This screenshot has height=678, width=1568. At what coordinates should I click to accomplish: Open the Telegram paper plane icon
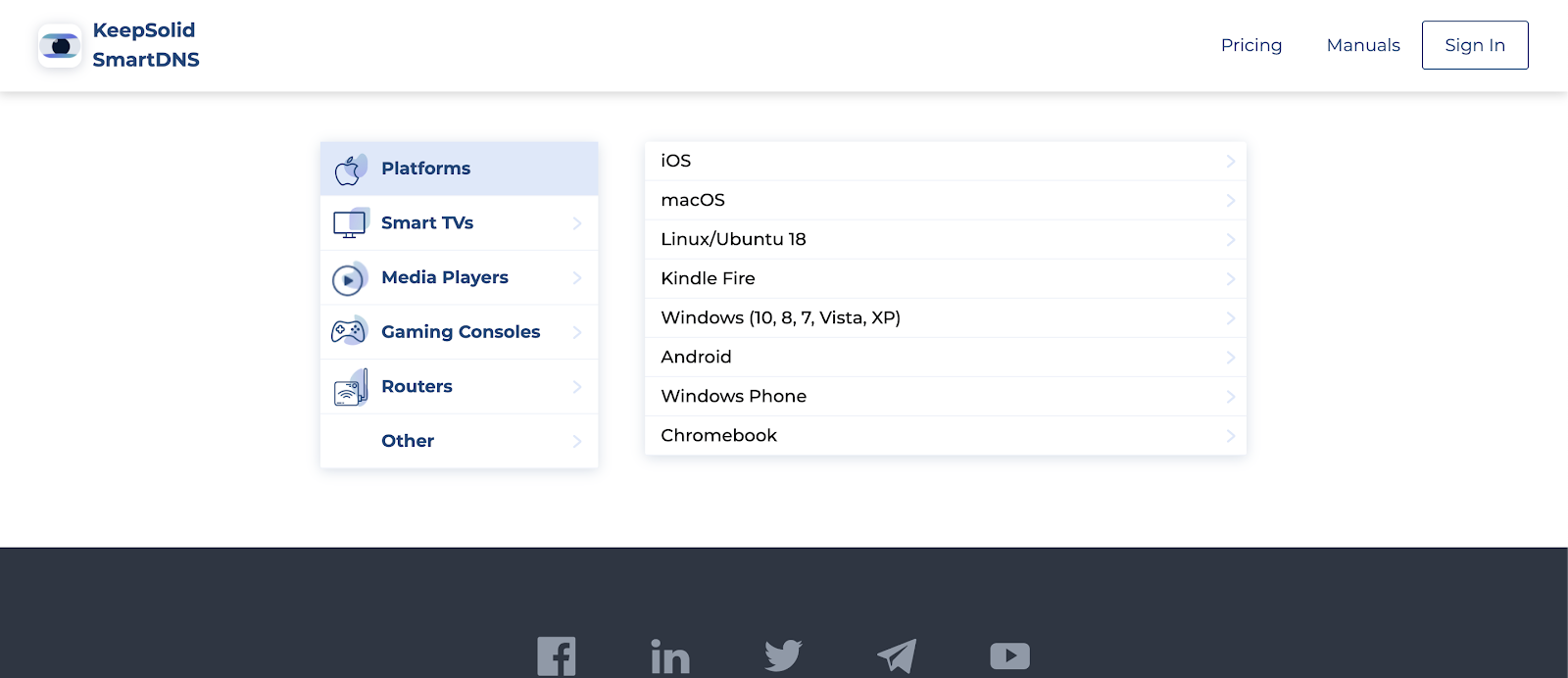[897, 655]
